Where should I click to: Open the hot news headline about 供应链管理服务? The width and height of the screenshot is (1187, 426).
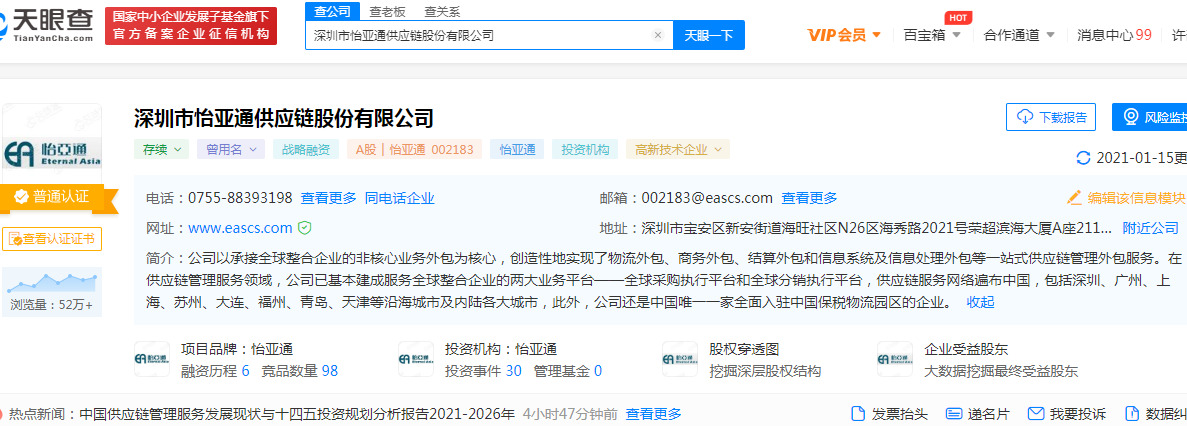pyautogui.click(x=298, y=414)
